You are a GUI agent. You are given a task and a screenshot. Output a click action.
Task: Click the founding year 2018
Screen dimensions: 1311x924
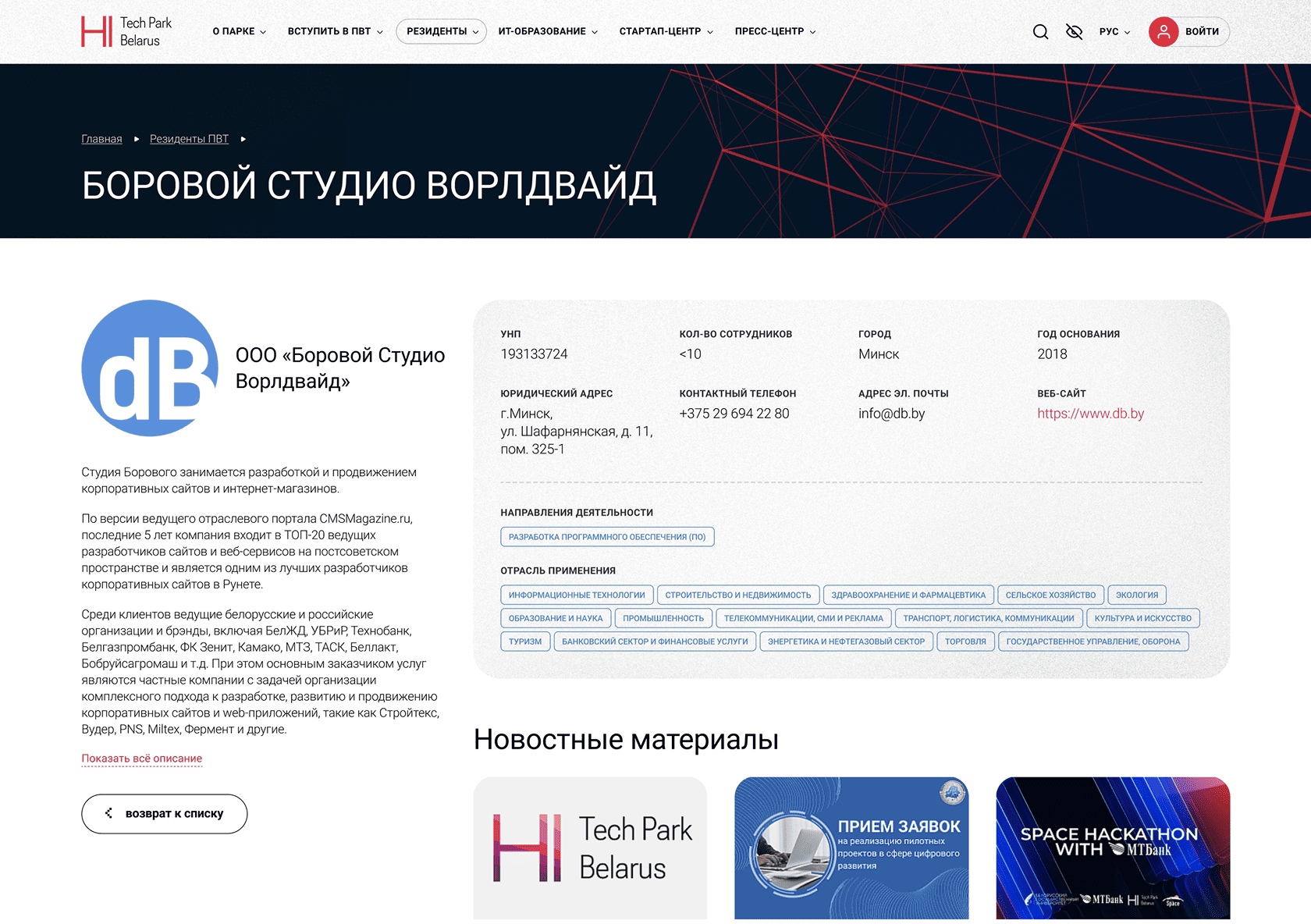click(x=1052, y=354)
